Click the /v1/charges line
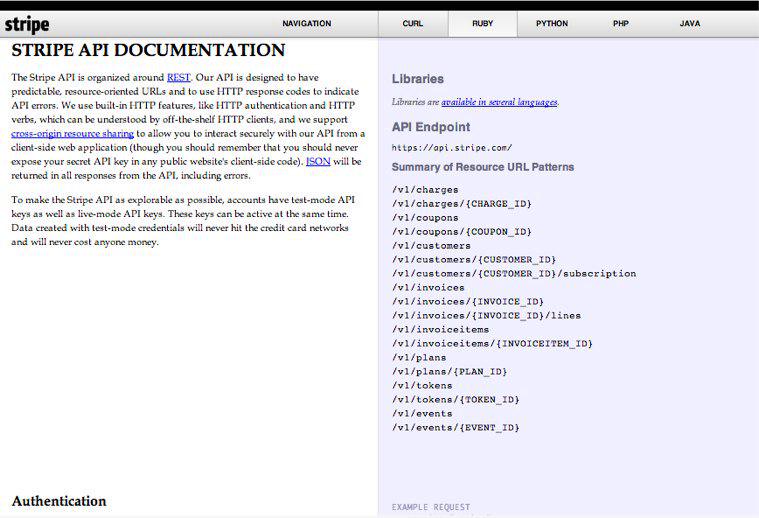 pyautogui.click(x=425, y=190)
